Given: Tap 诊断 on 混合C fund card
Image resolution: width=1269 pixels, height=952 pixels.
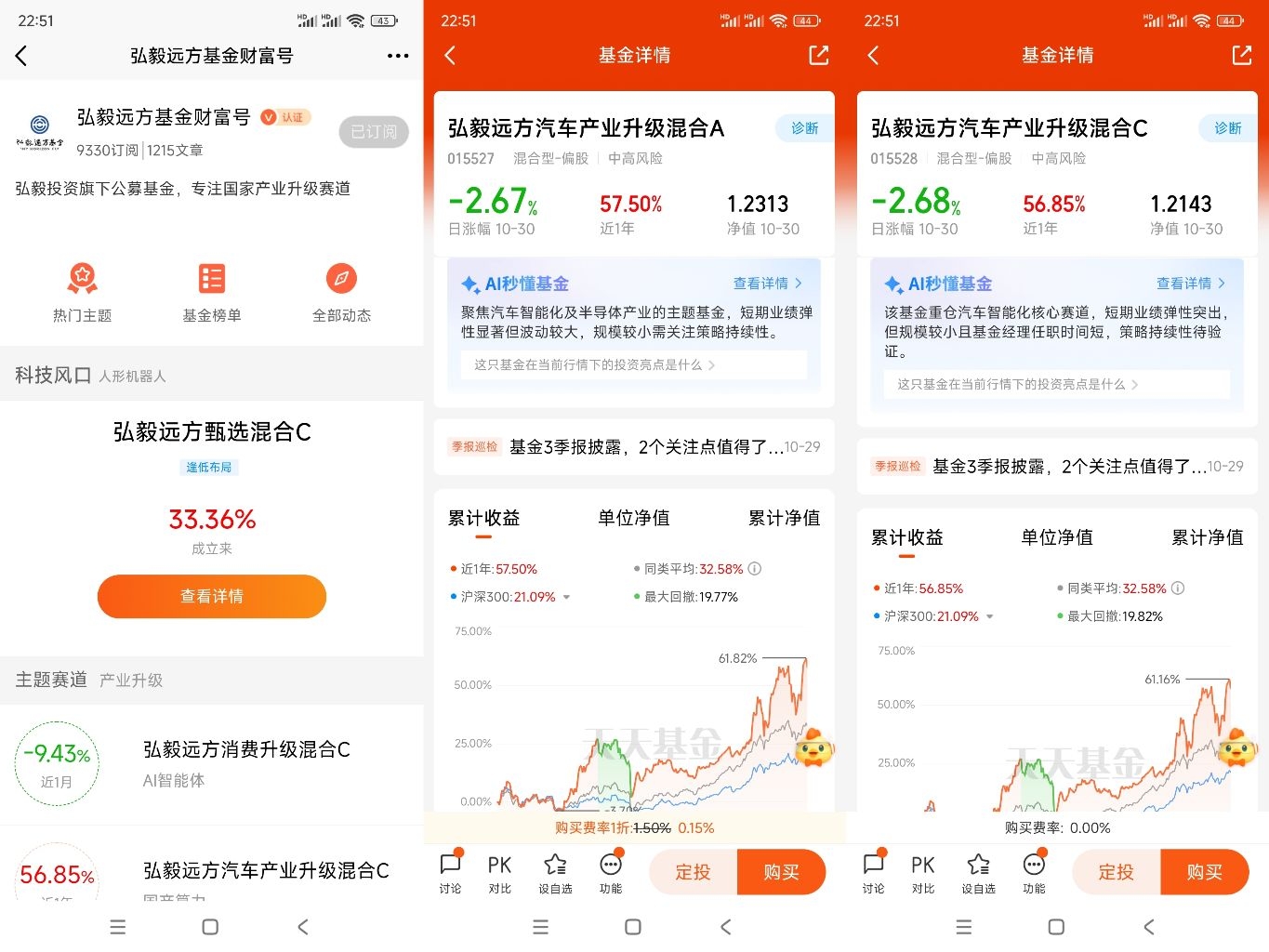Looking at the screenshot, I should 1227,128.
